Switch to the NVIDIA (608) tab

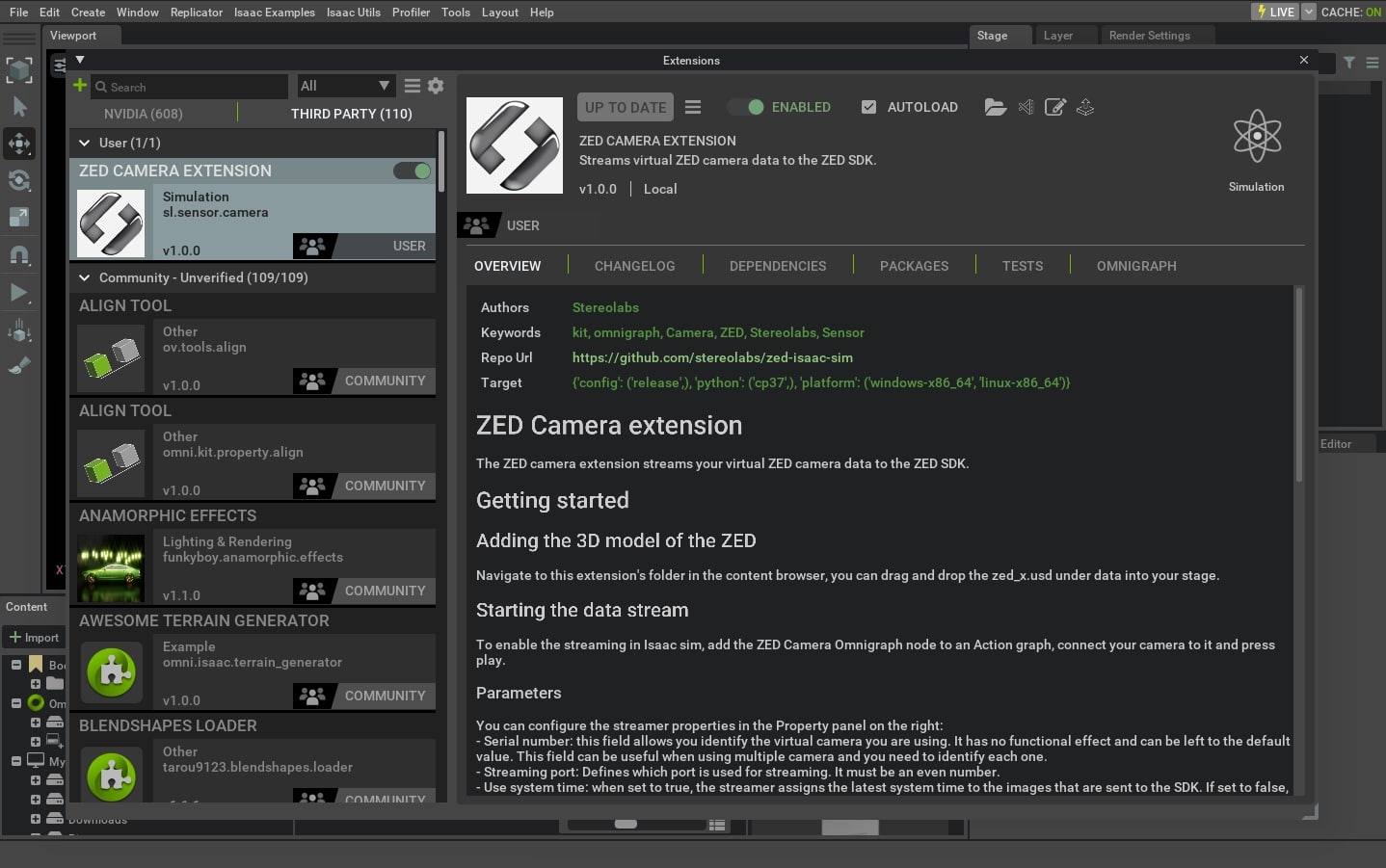click(144, 114)
